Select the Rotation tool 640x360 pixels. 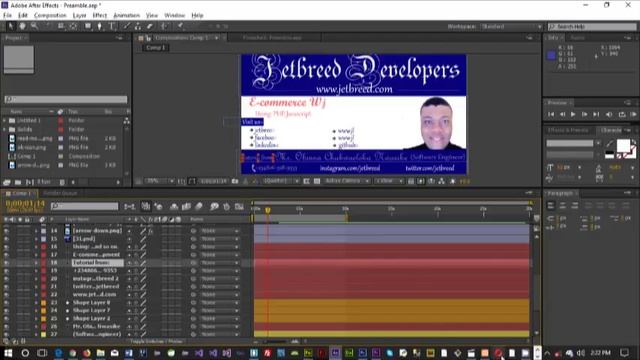point(48,26)
